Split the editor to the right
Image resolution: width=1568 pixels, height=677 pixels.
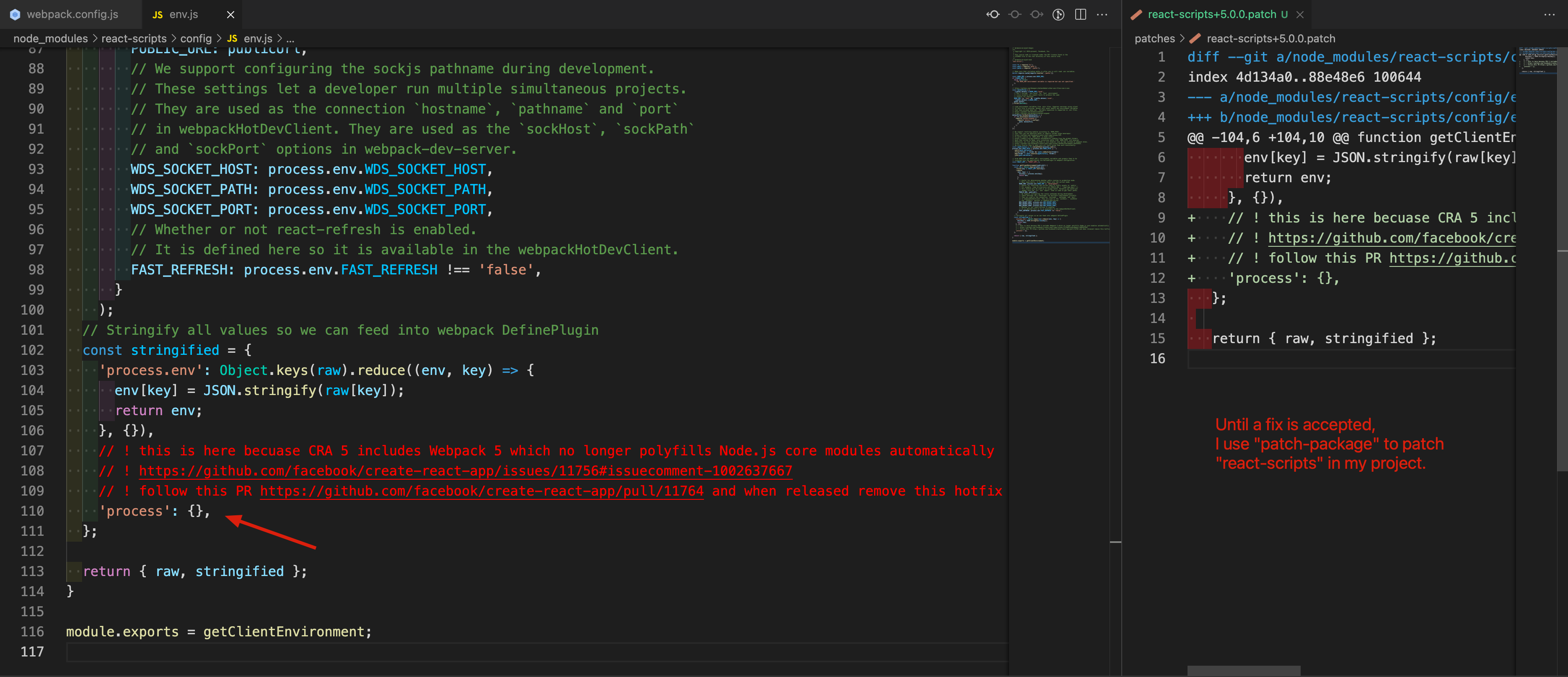point(1080,15)
